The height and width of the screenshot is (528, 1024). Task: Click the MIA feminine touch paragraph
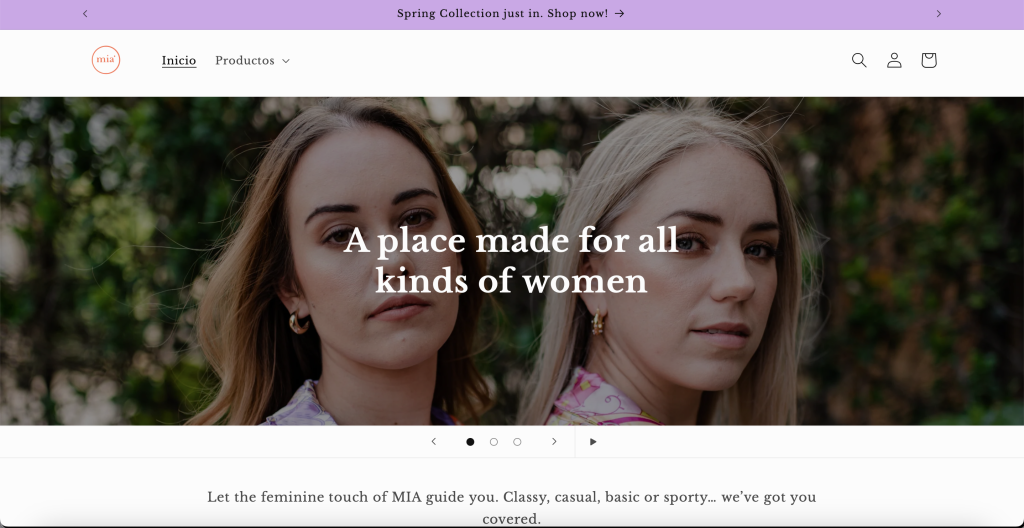point(511,508)
